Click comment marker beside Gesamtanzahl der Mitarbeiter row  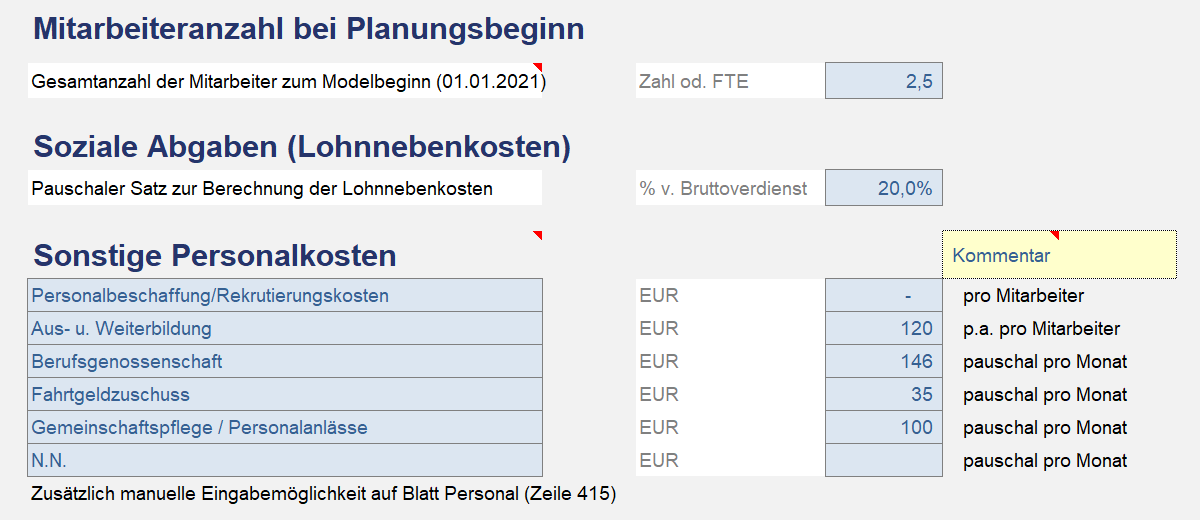(537, 68)
